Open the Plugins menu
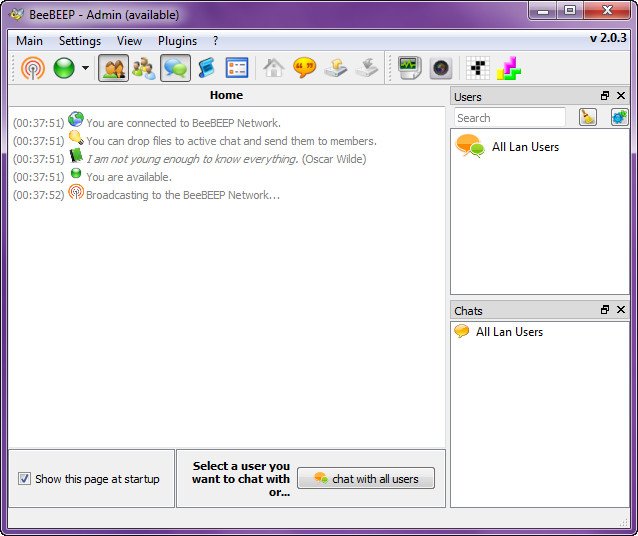638x536 pixels. click(177, 41)
